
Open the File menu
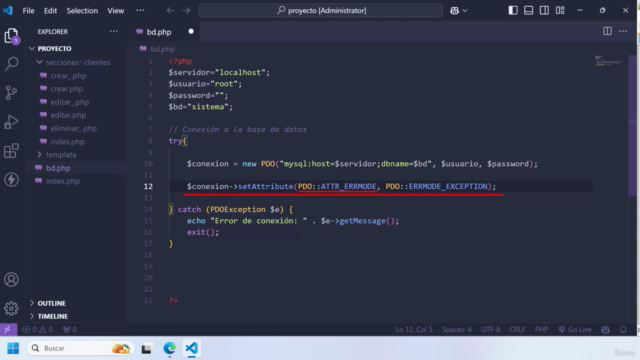[x=28, y=11]
